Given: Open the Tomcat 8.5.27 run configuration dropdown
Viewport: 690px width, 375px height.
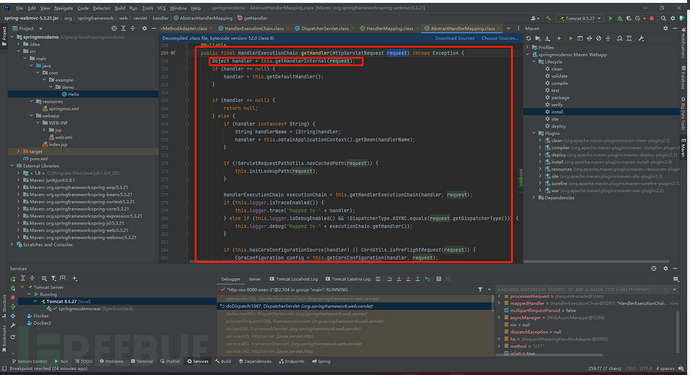Looking at the screenshot, I should [580, 18].
